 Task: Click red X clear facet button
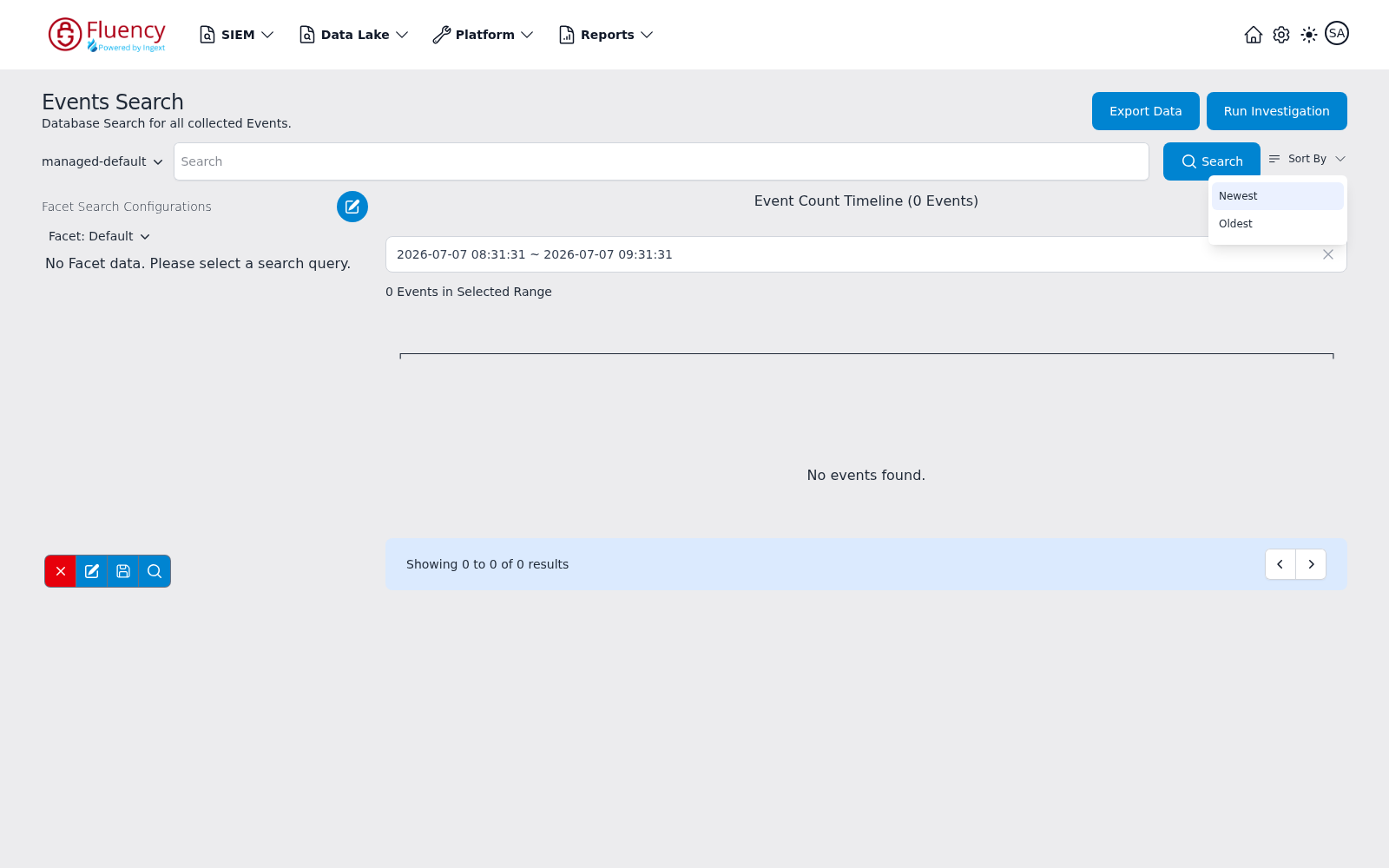pos(61,571)
